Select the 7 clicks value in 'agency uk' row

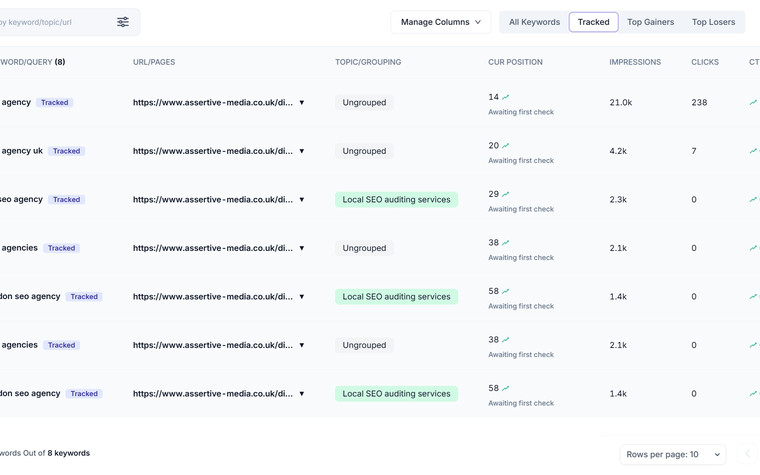click(694, 151)
